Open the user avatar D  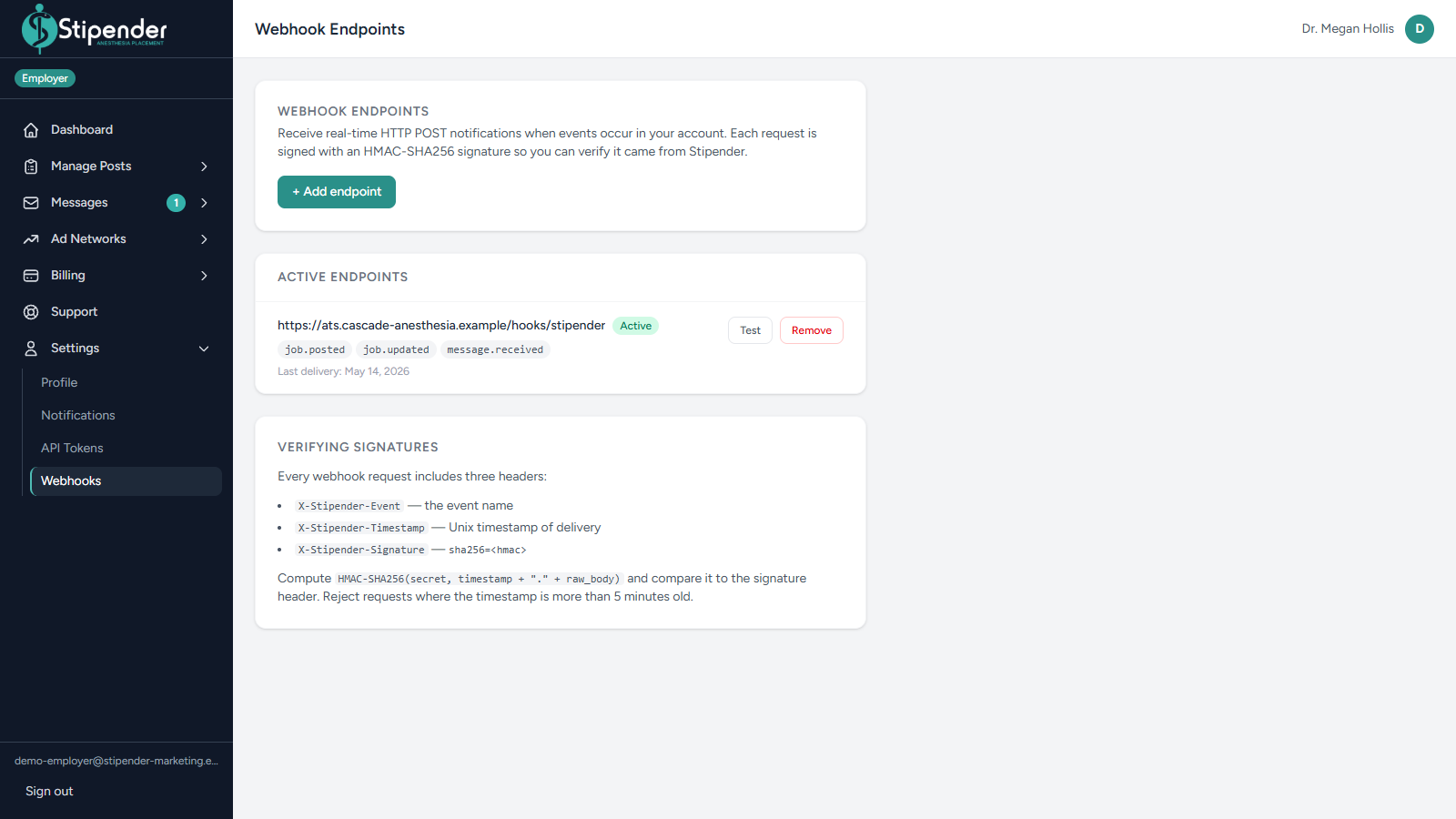(1420, 29)
